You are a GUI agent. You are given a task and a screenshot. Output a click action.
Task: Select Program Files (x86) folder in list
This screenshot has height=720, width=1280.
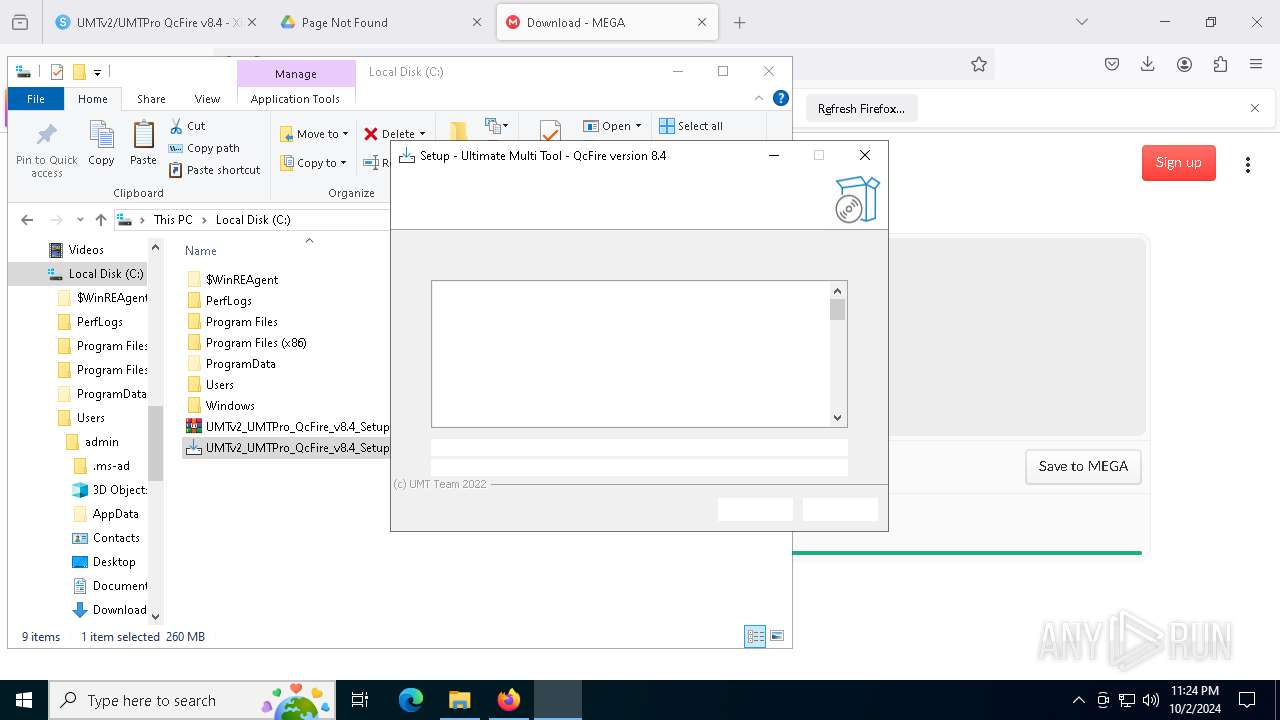(x=256, y=343)
